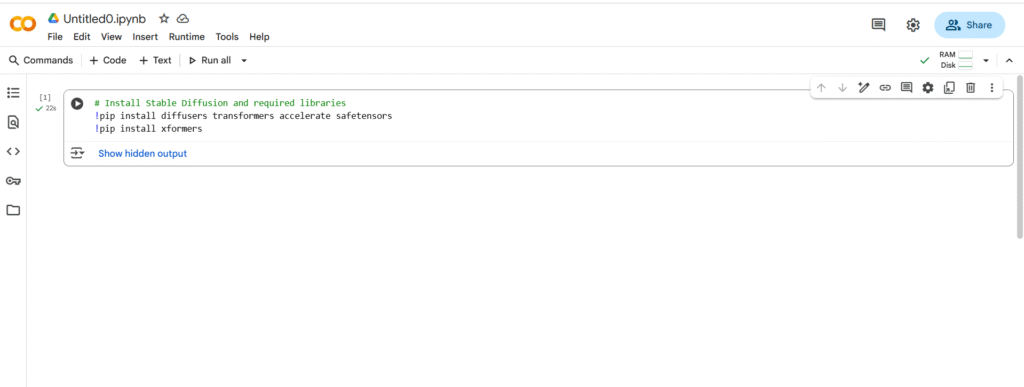Open the View menu
1024x387 pixels.
tap(111, 37)
